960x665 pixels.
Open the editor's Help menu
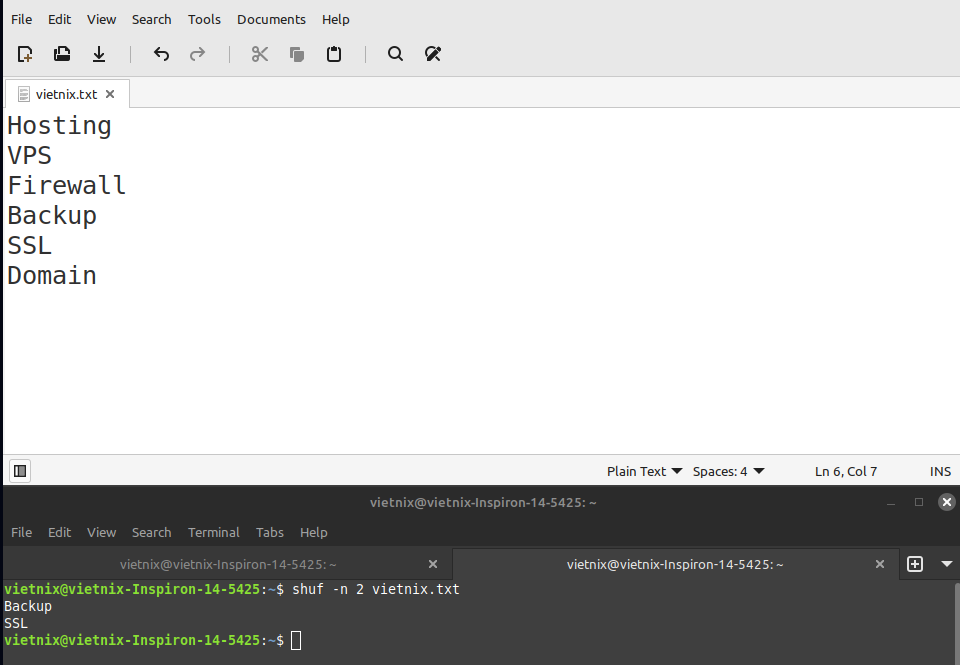(336, 20)
